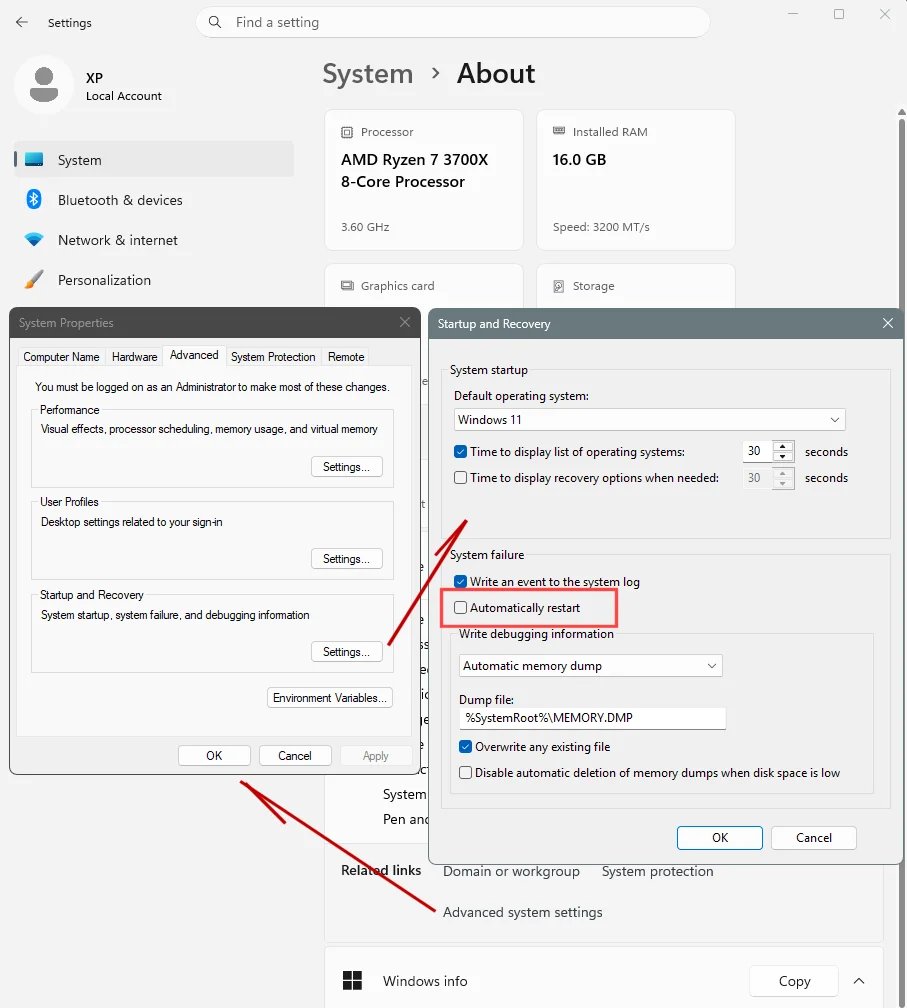Switch to the Hardware tab
This screenshot has width=907, height=1008.
click(134, 357)
